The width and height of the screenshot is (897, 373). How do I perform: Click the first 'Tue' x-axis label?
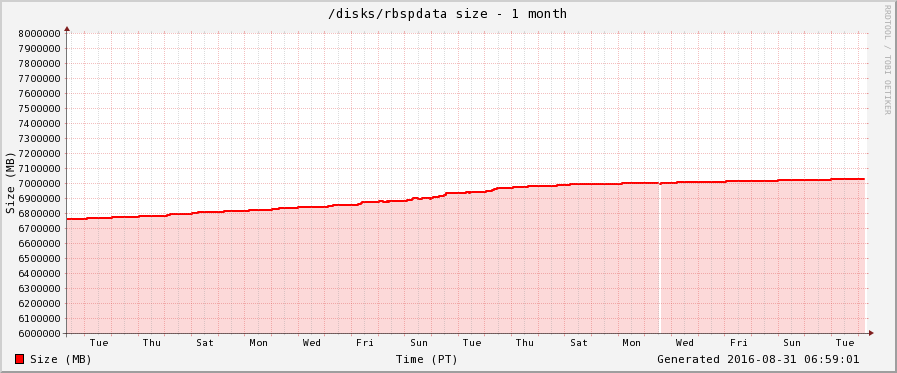coord(98,343)
